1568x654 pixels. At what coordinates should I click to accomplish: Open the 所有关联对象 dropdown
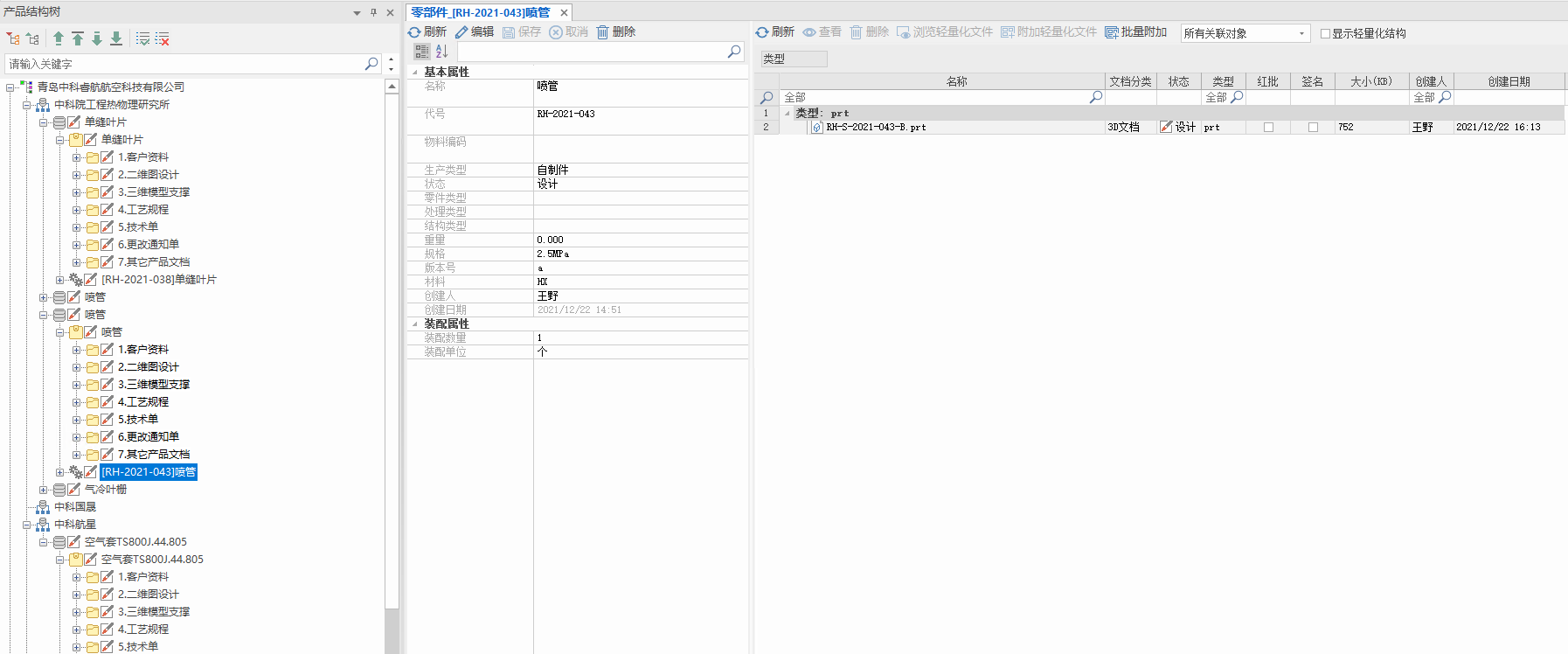1301,33
